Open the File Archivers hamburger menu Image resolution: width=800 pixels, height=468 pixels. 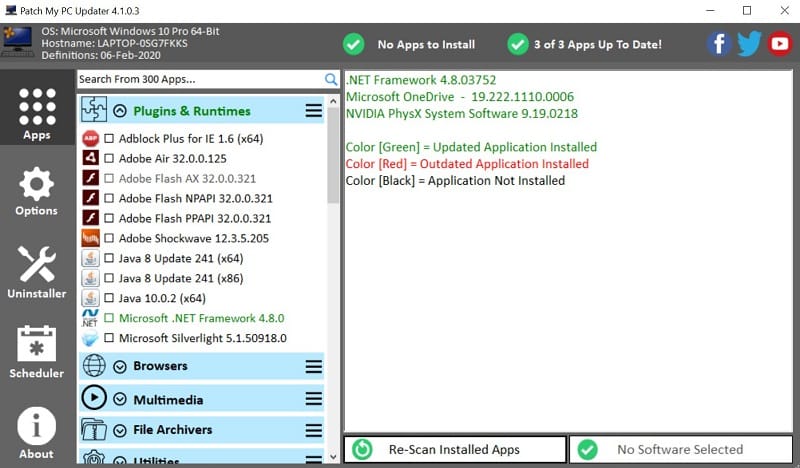point(314,430)
